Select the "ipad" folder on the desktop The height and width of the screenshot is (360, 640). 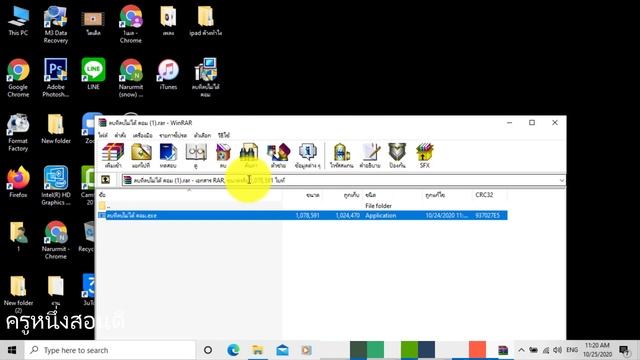pyautogui.click(x=205, y=20)
